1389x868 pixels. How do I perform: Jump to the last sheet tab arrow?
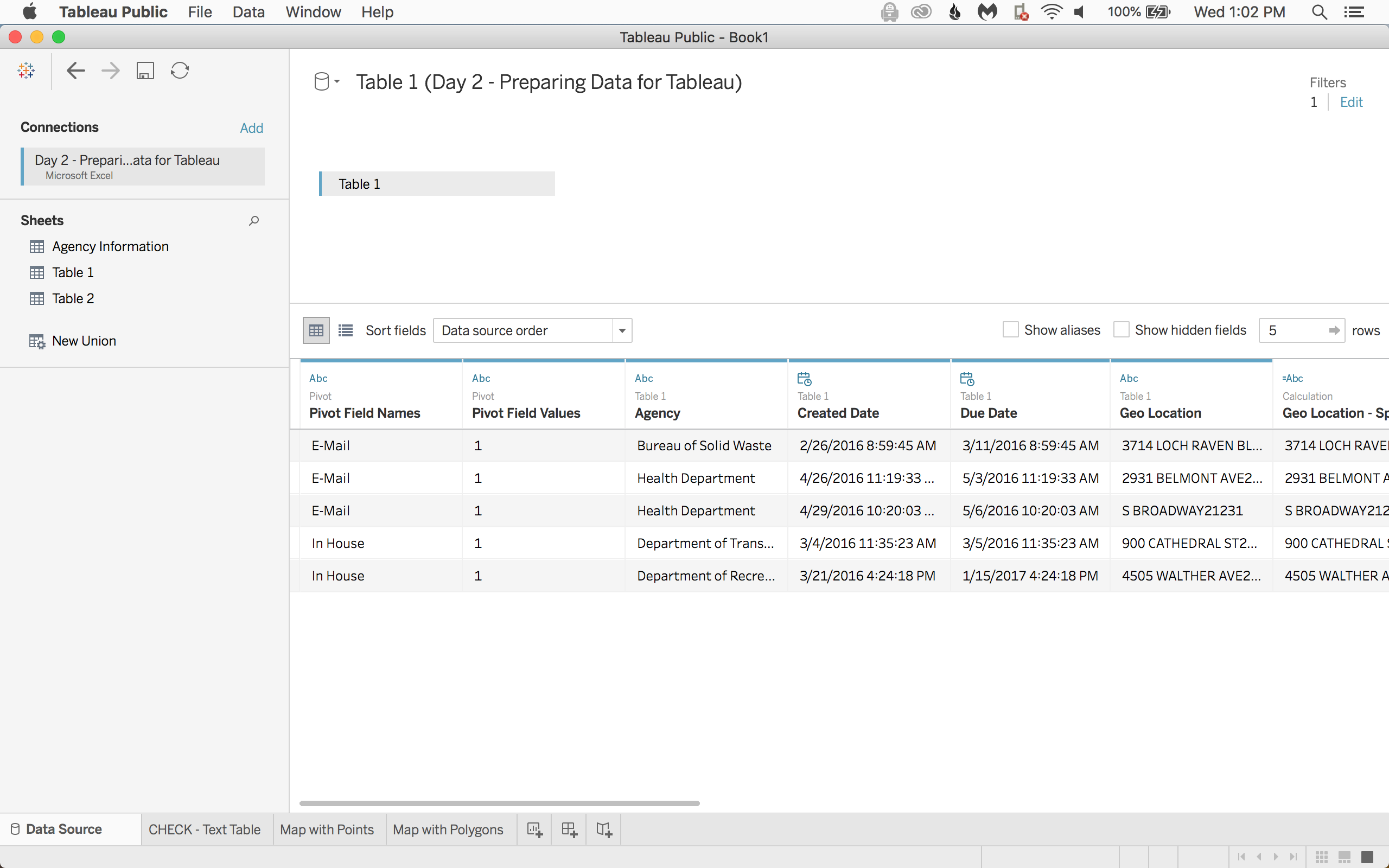click(x=1293, y=857)
